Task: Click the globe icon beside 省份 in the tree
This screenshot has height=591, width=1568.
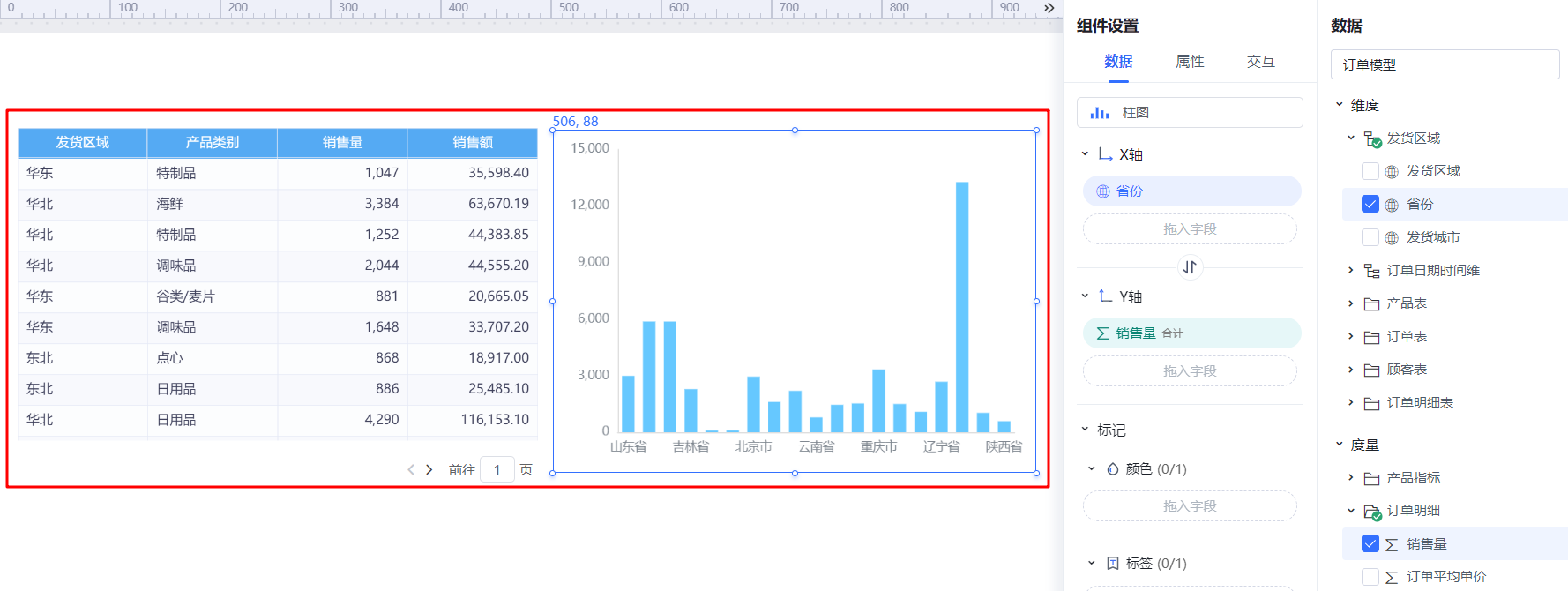Action: click(1392, 206)
